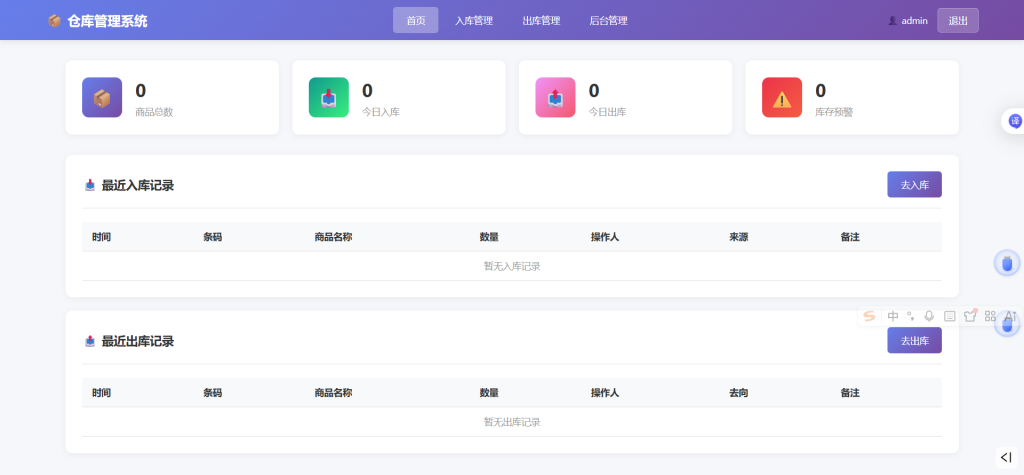
Task: Click the 库存预警 label
Action: (834, 112)
